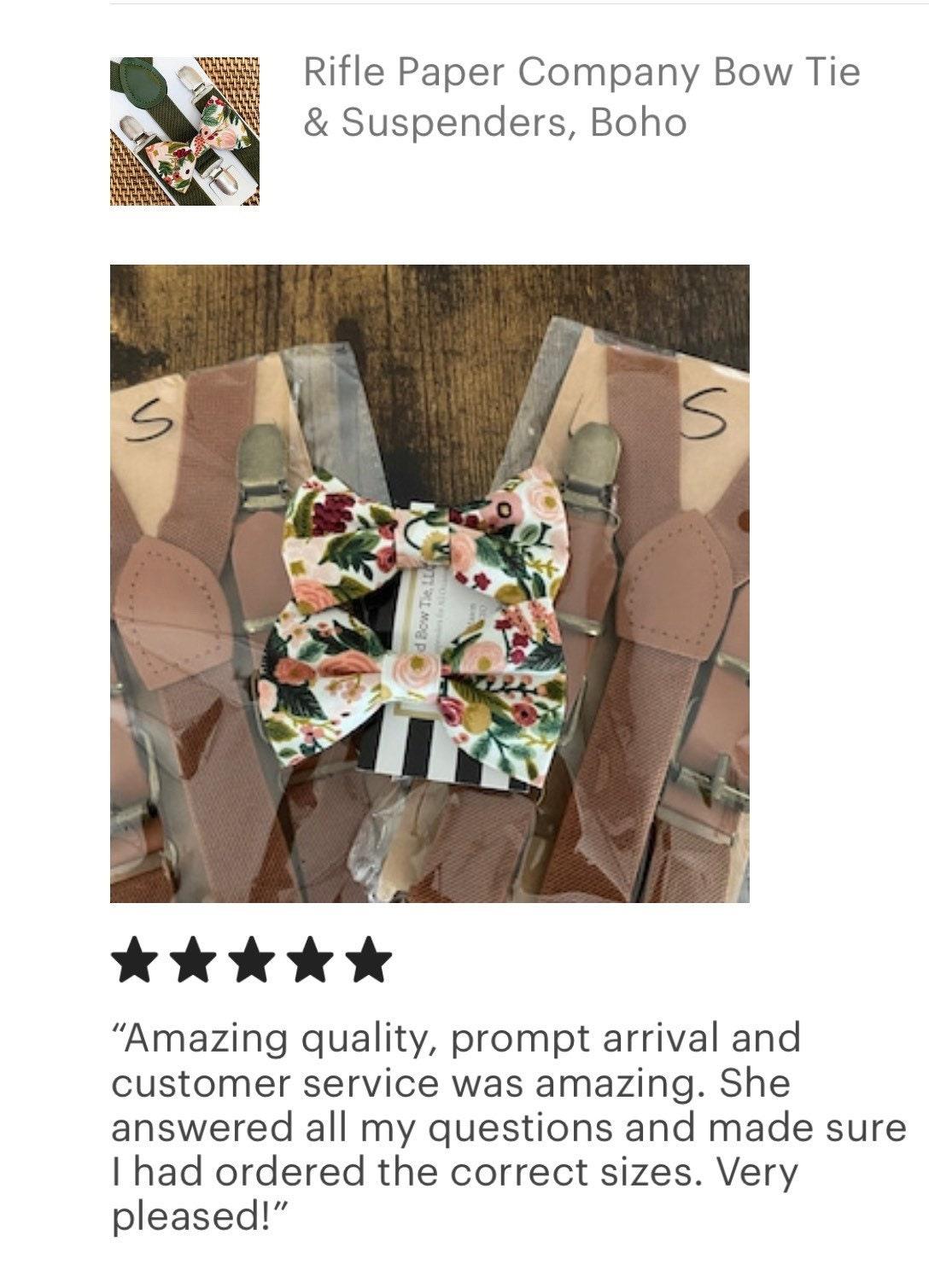Click the "Amazing quality, prompt arrival" review text

508,1127
